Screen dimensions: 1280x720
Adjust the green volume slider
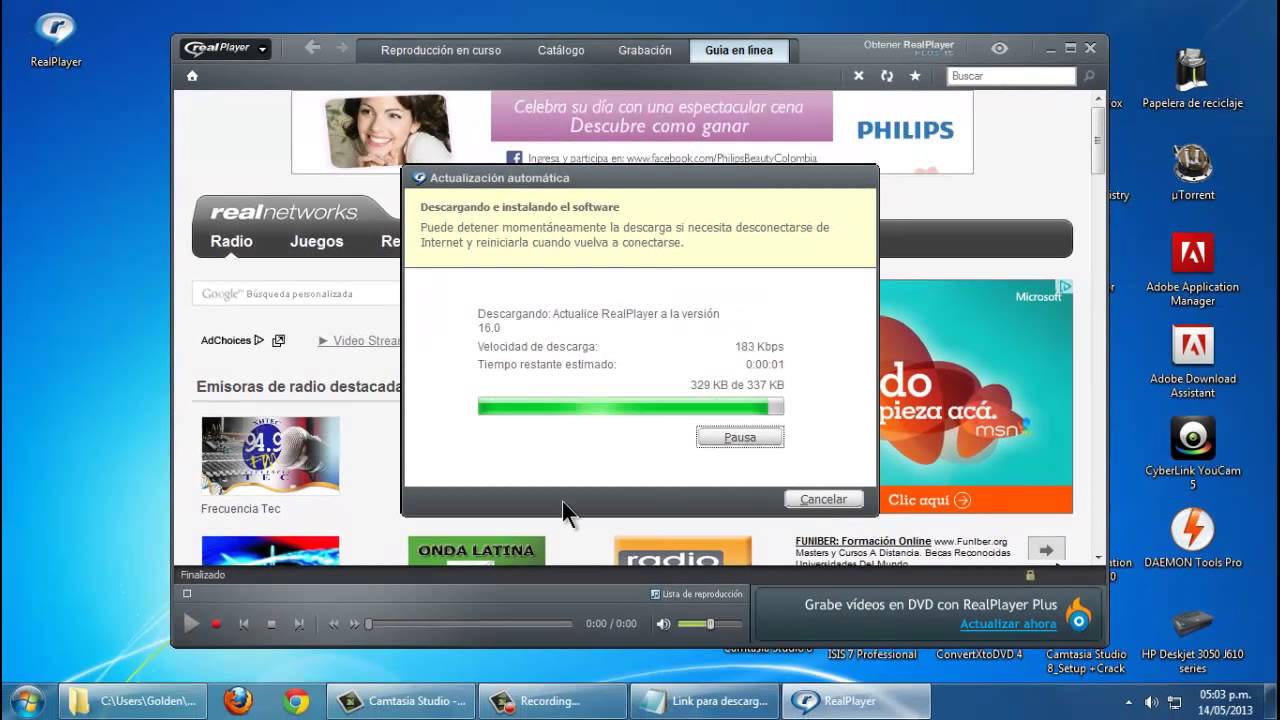pos(709,624)
